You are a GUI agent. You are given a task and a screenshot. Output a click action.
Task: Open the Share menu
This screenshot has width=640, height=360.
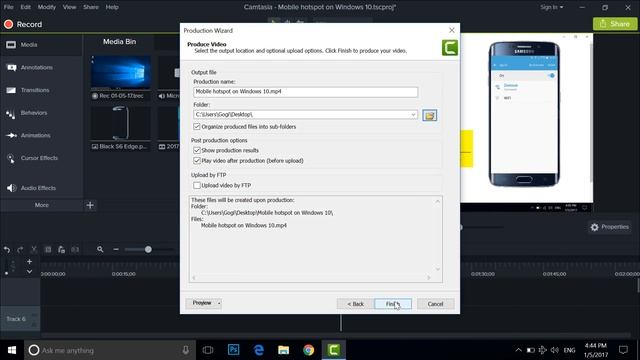pyautogui.click(x=91, y=7)
